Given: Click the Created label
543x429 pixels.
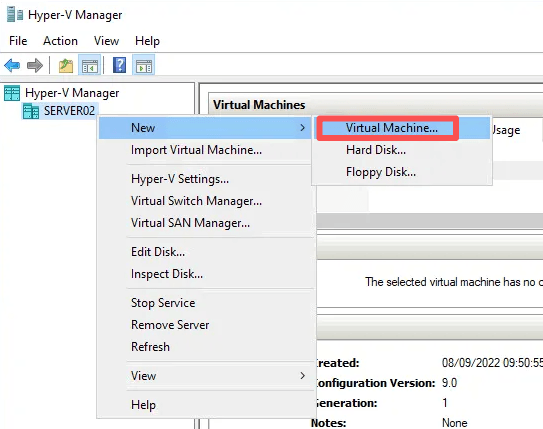Looking at the screenshot, I should (x=338, y=363).
